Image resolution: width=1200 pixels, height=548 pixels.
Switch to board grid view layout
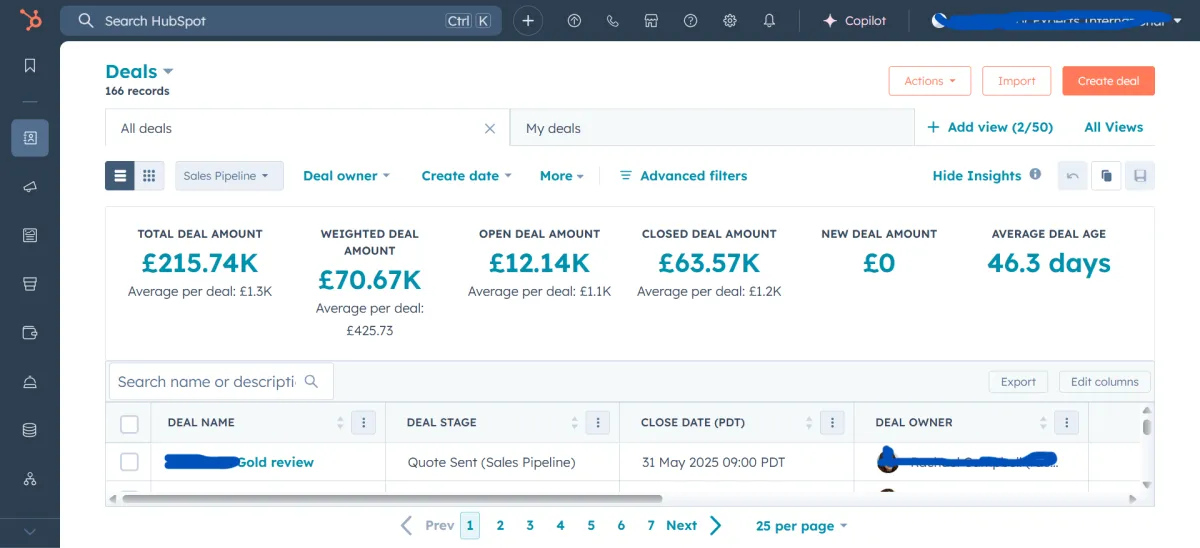click(149, 176)
